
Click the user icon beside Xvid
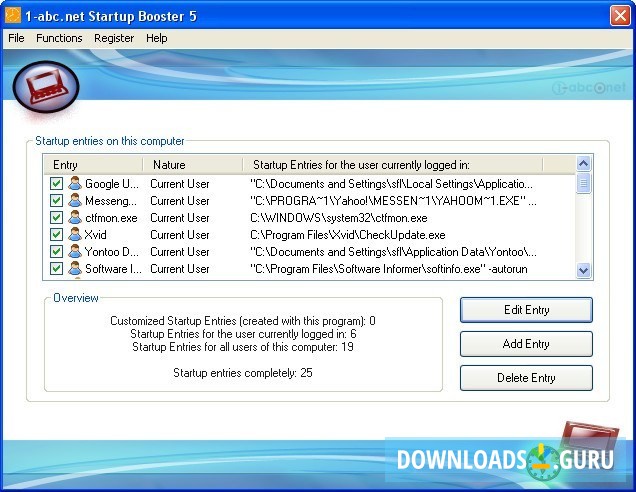pyautogui.click(x=75, y=234)
